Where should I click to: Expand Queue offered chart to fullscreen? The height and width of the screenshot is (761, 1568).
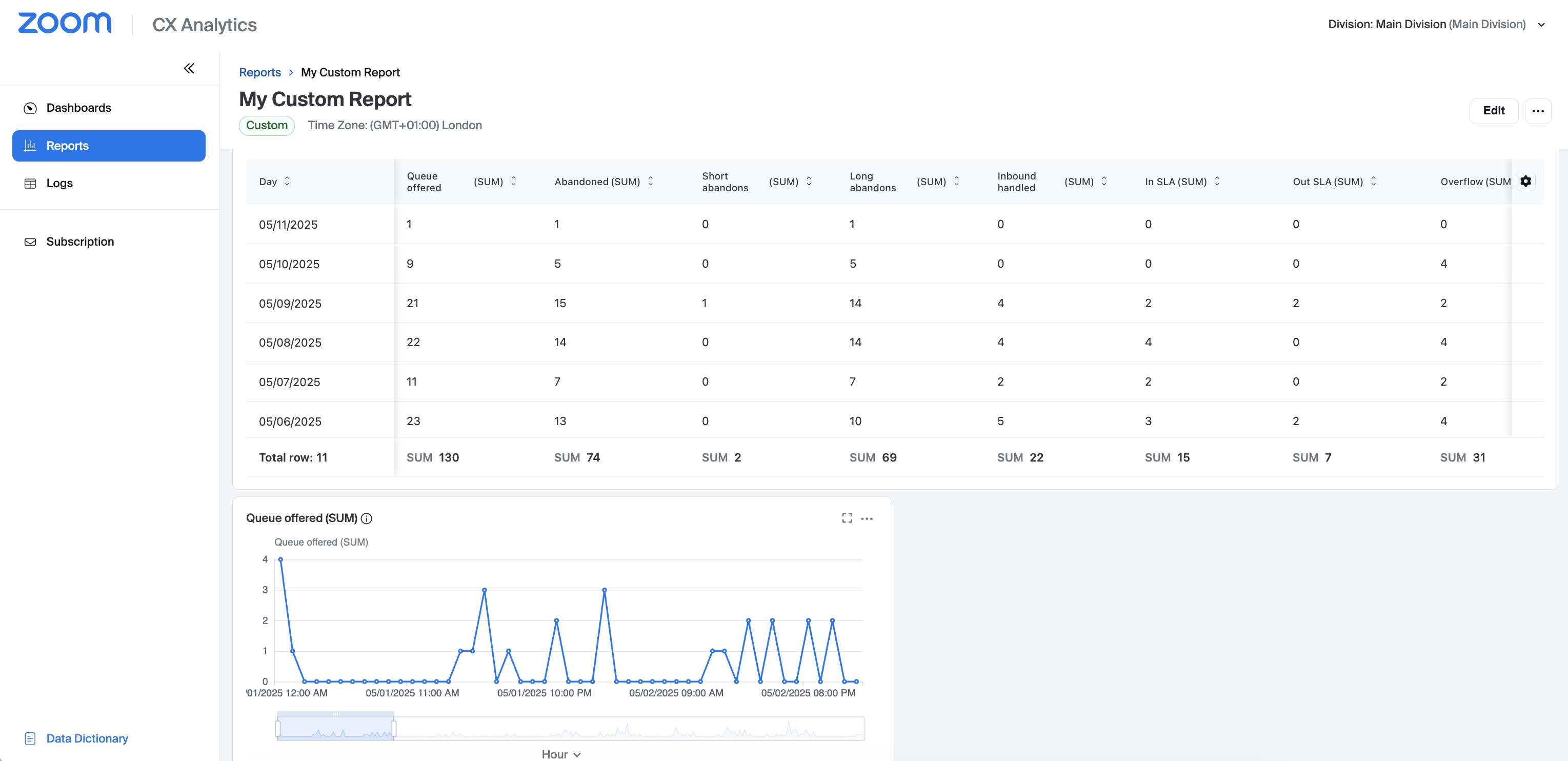[847, 518]
